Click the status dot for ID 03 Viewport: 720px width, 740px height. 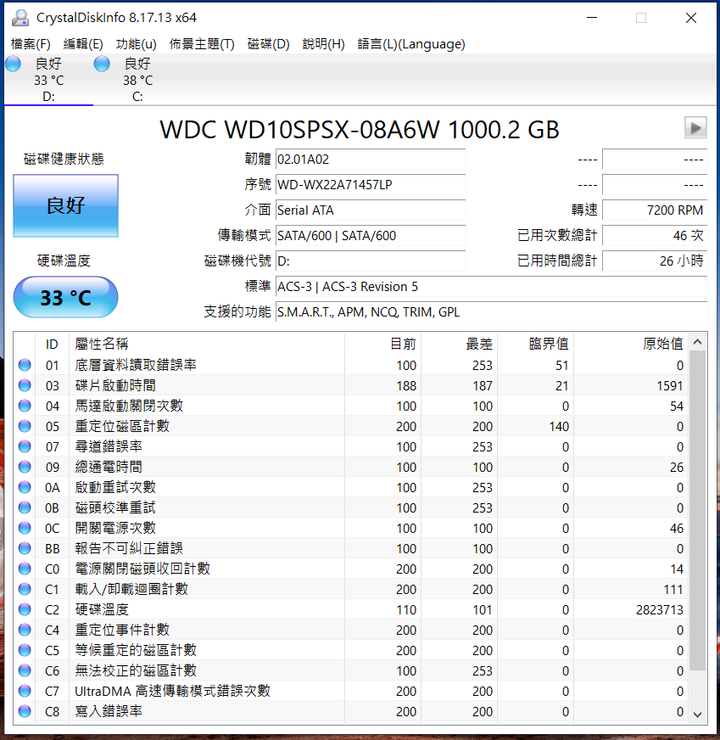[25, 386]
